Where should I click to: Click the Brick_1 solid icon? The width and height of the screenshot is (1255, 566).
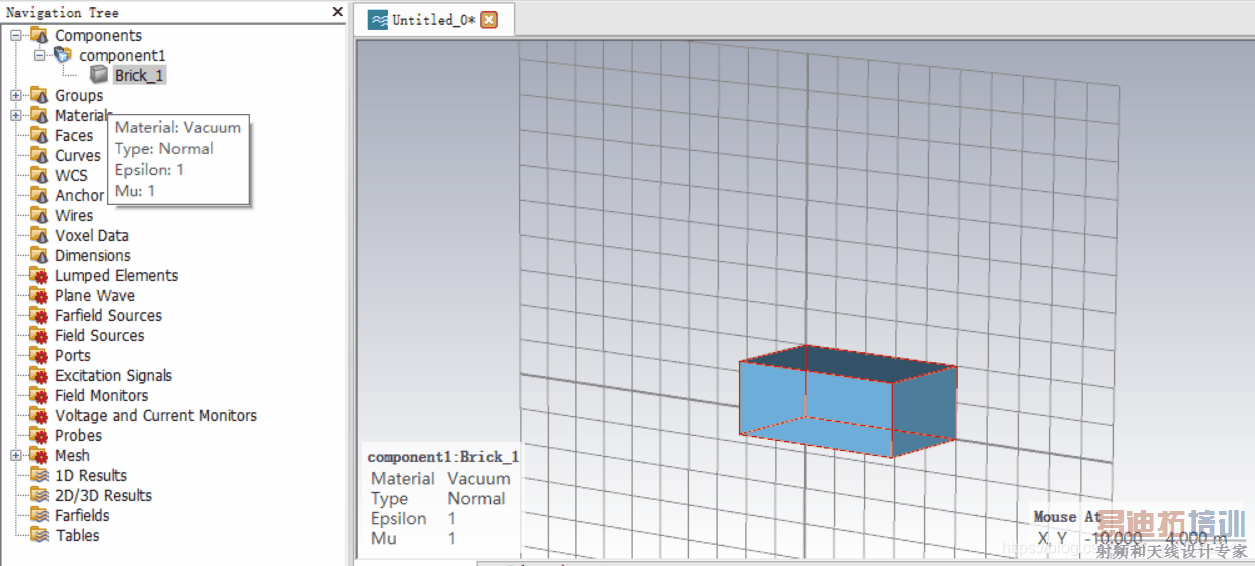click(x=99, y=75)
